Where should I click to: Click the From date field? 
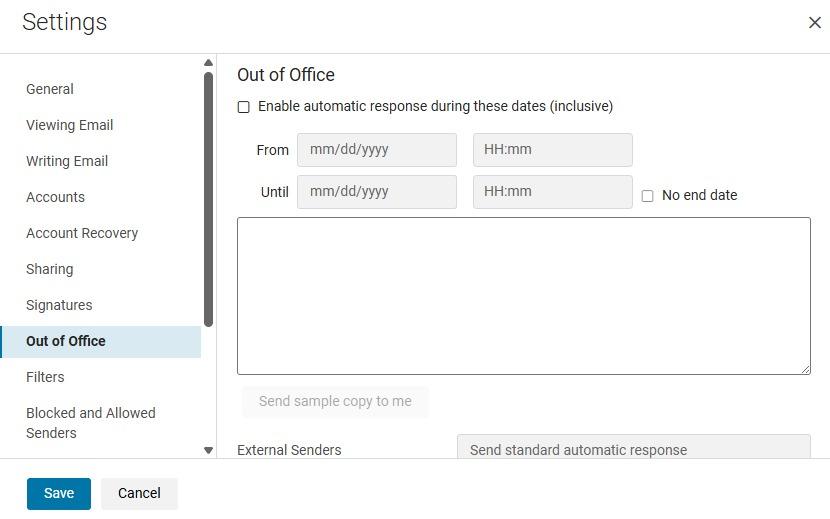(376, 150)
